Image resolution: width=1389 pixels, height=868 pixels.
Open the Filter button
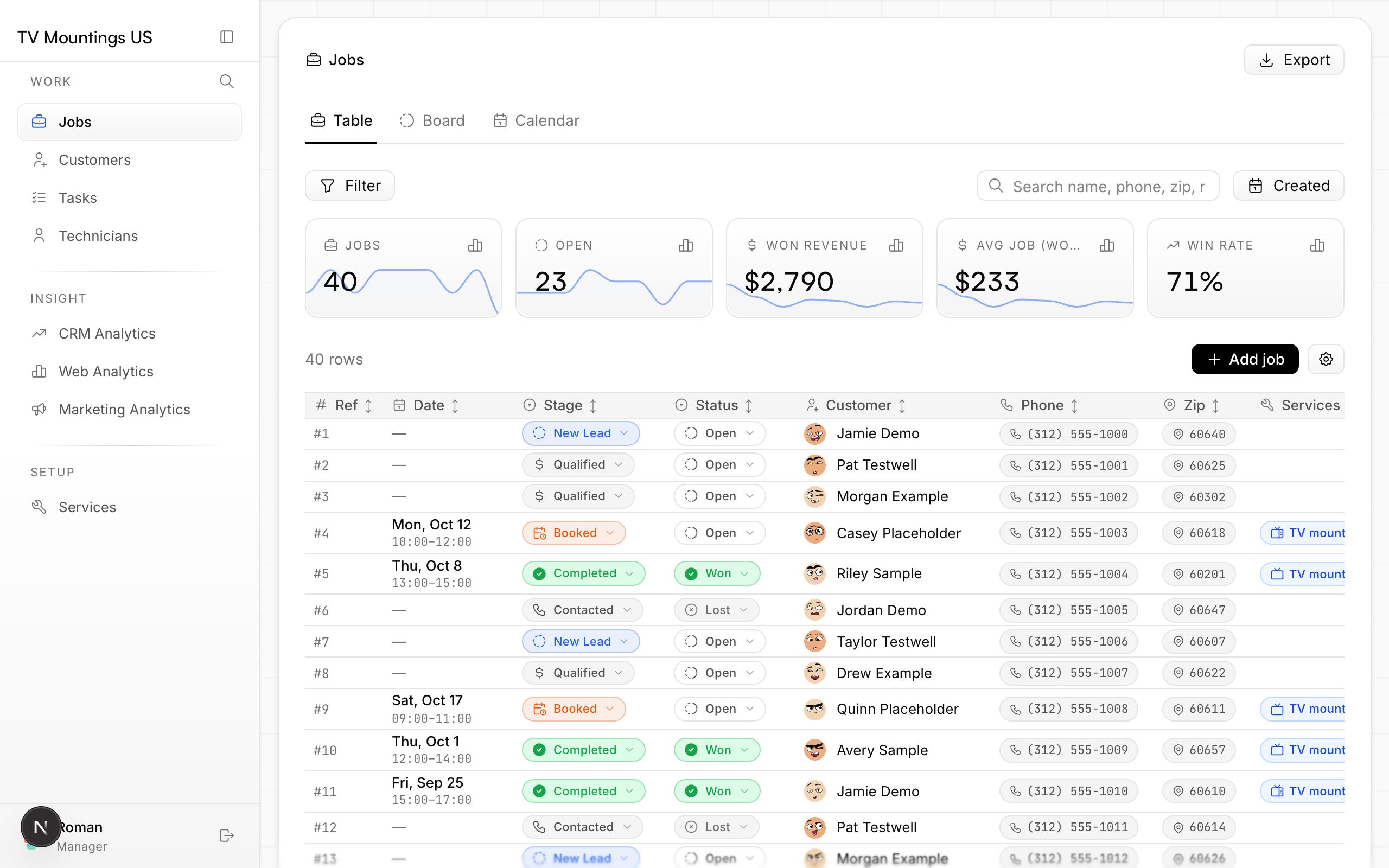pos(349,186)
